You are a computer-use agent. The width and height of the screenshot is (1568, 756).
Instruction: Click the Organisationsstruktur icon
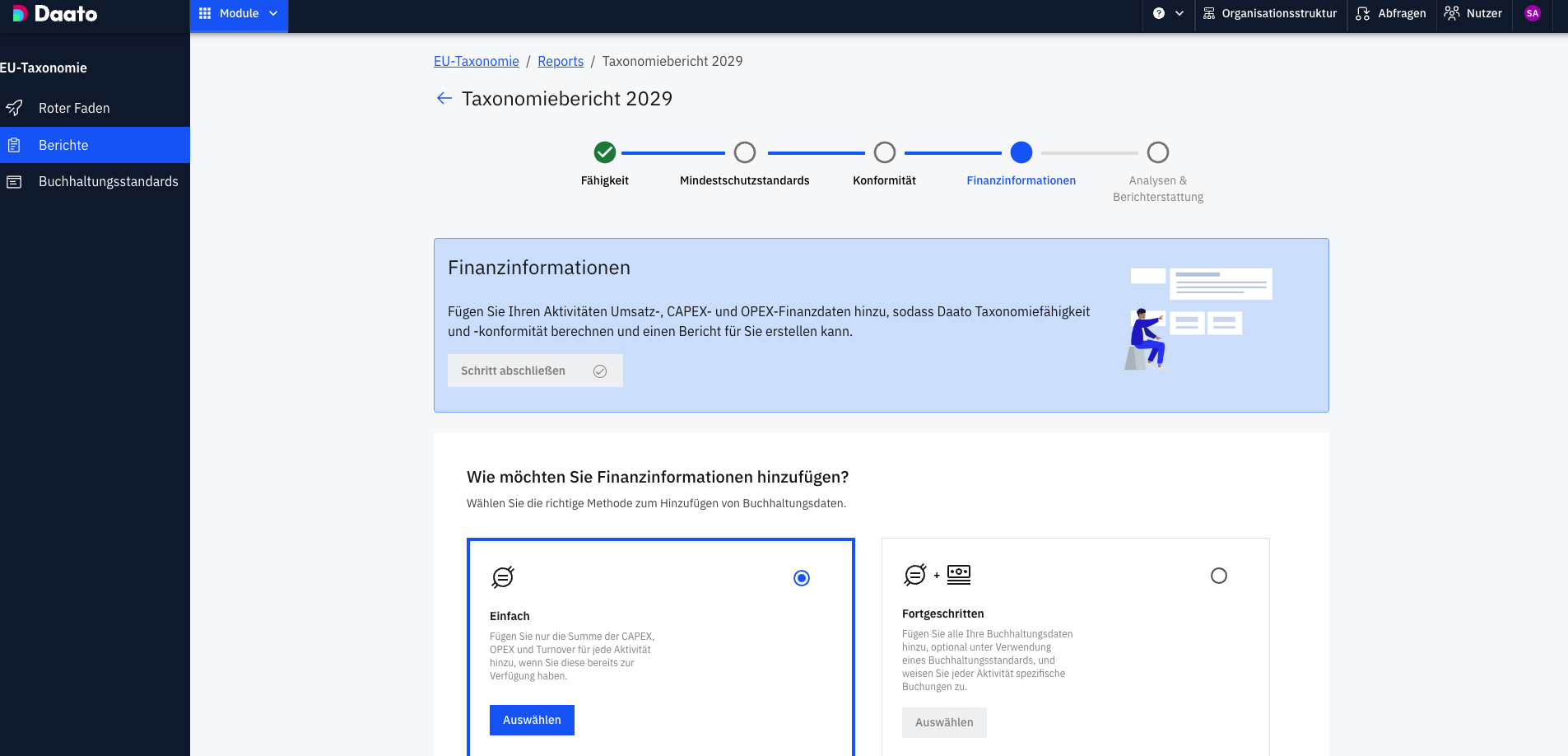tap(1209, 13)
